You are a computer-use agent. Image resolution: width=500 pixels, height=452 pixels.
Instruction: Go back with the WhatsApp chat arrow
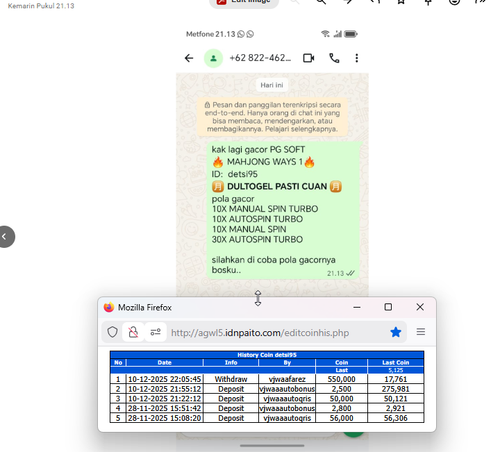point(189,58)
